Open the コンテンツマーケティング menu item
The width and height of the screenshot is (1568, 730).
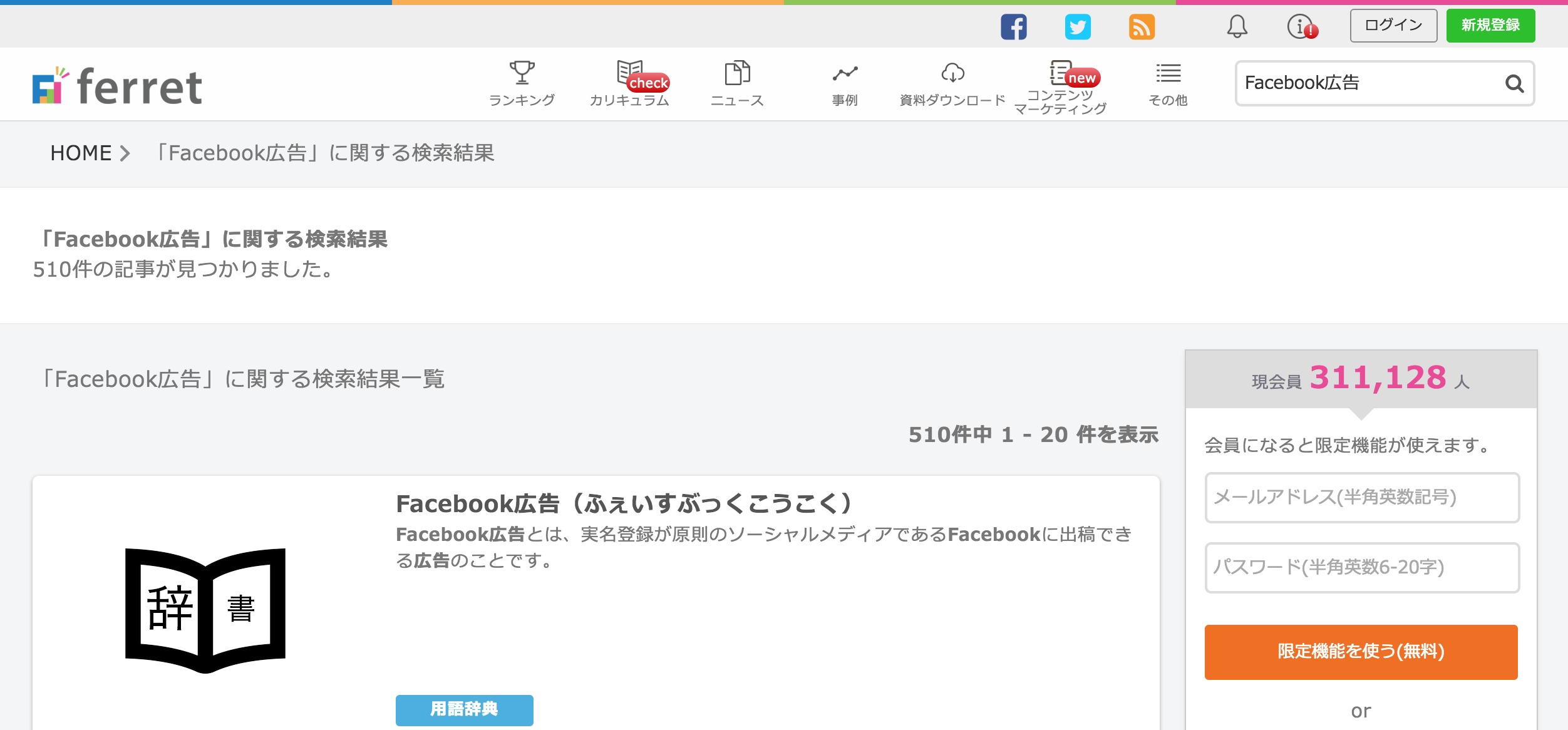click(x=1060, y=88)
